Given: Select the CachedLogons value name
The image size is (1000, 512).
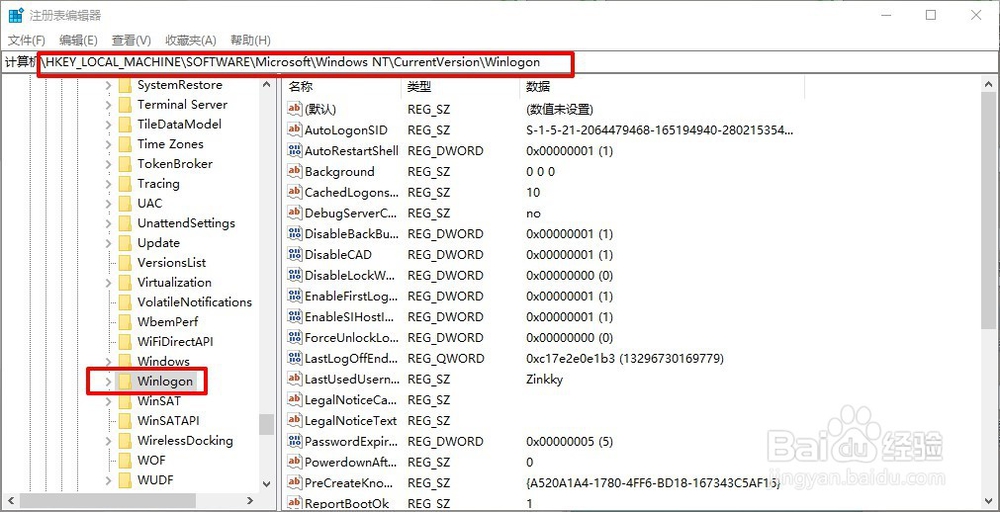Looking at the screenshot, I should (x=351, y=192).
